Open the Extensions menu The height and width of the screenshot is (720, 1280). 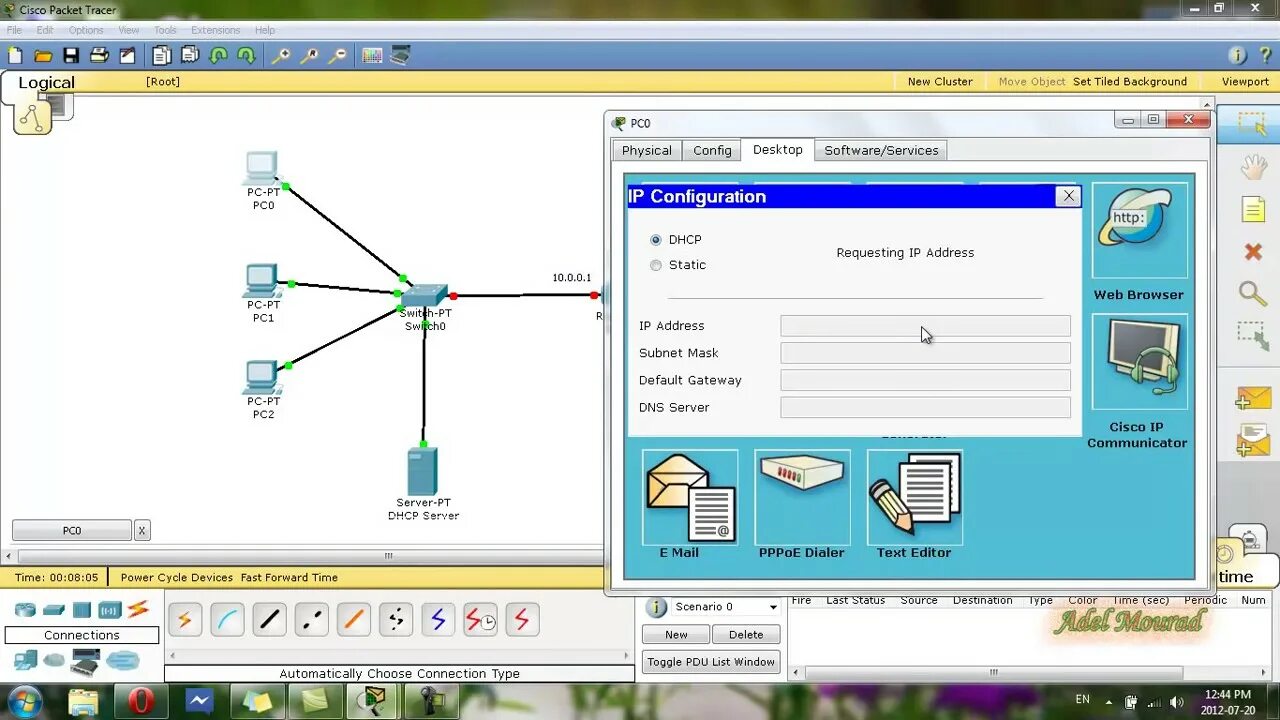[215, 30]
